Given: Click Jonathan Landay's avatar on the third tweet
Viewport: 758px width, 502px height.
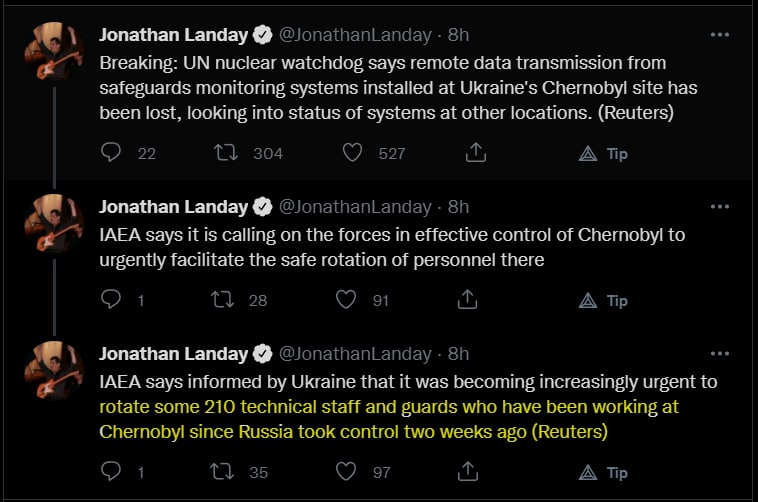Looking at the screenshot, I should pos(55,370).
